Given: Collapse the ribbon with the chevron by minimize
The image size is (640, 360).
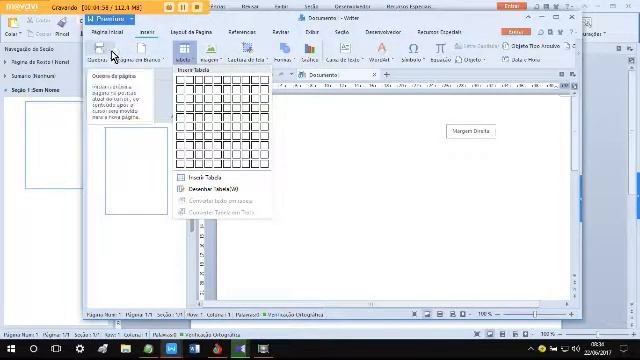Looking at the screenshot, I should pyautogui.click(x=528, y=17).
